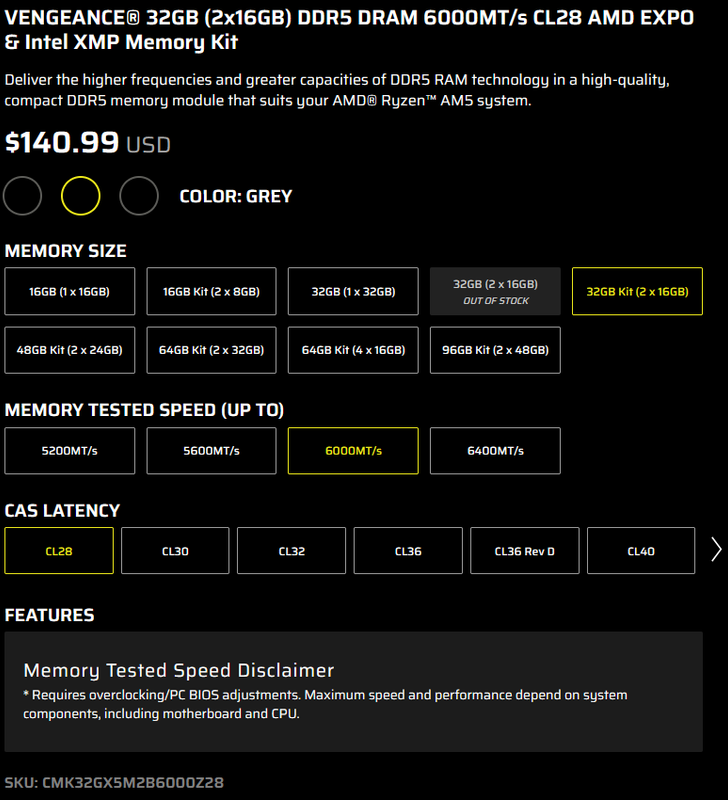Image resolution: width=728 pixels, height=800 pixels.
Task: Select CL36 CAS latency
Action: [x=408, y=551]
